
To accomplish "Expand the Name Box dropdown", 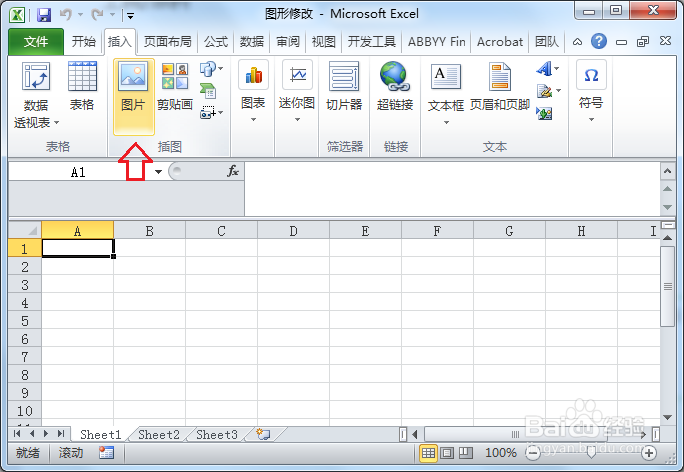I will (x=158, y=171).
